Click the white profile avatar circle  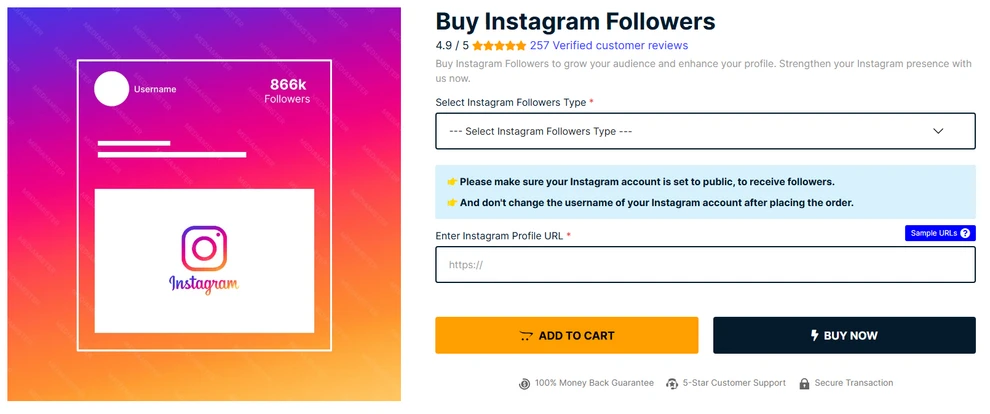click(x=111, y=89)
